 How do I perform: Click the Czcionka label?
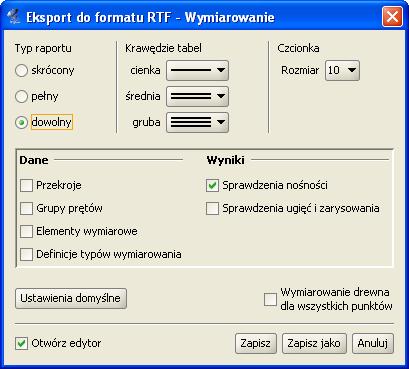(298, 48)
